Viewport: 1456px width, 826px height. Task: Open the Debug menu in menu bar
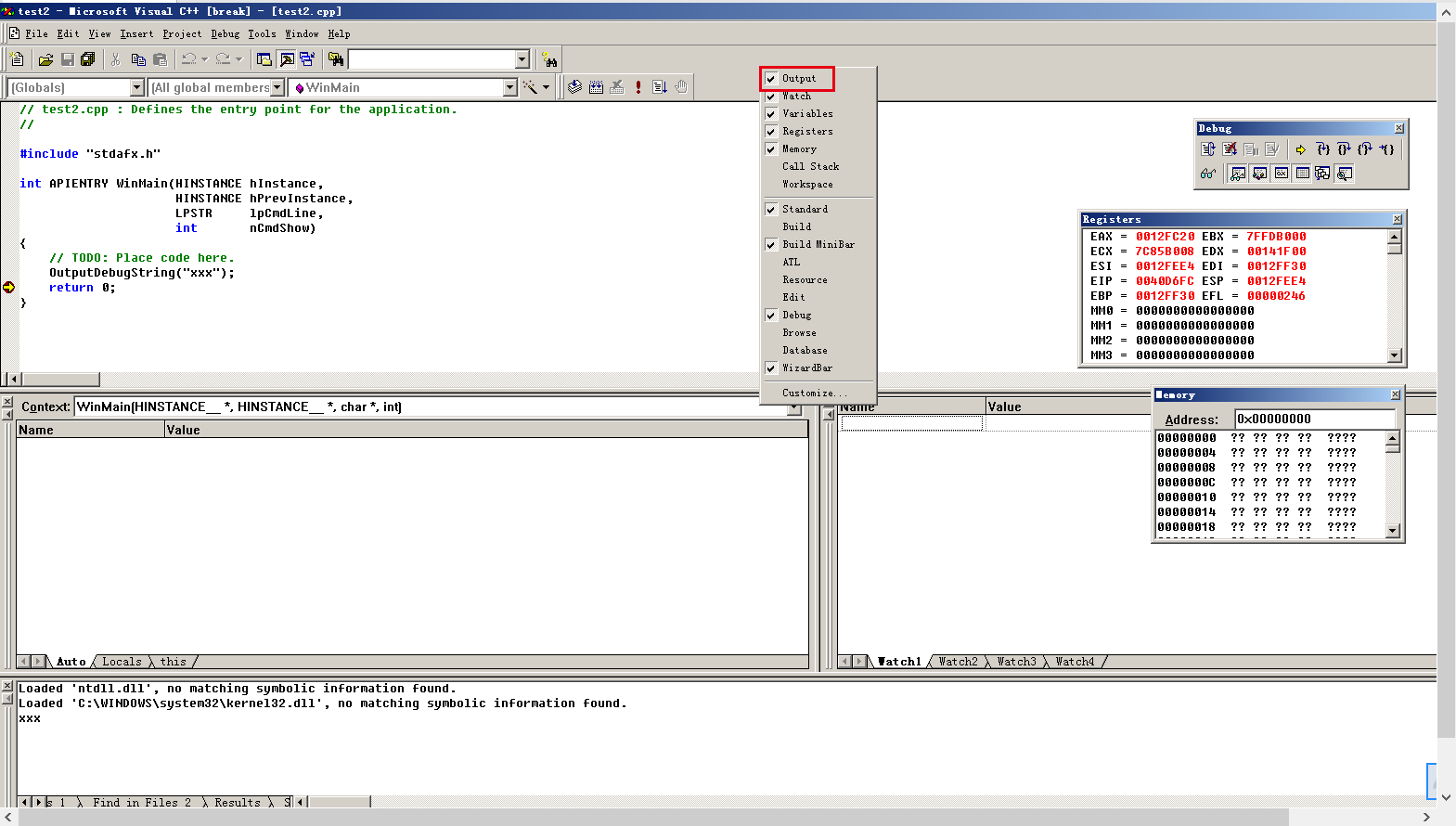pos(225,33)
